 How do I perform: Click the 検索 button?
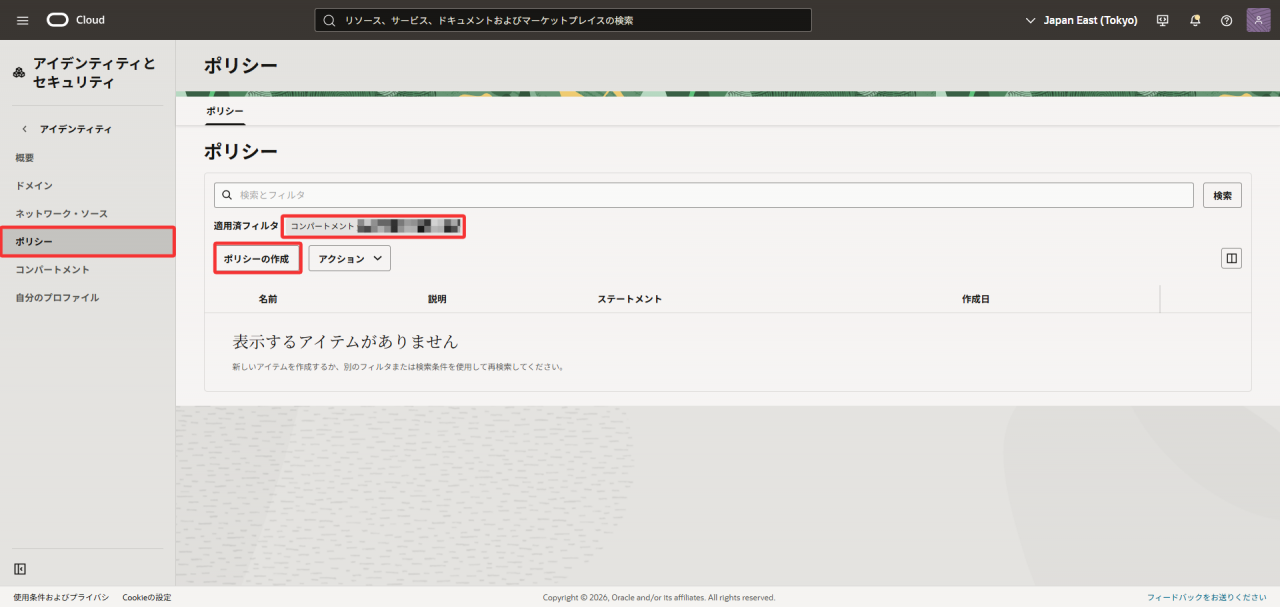click(1222, 195)
